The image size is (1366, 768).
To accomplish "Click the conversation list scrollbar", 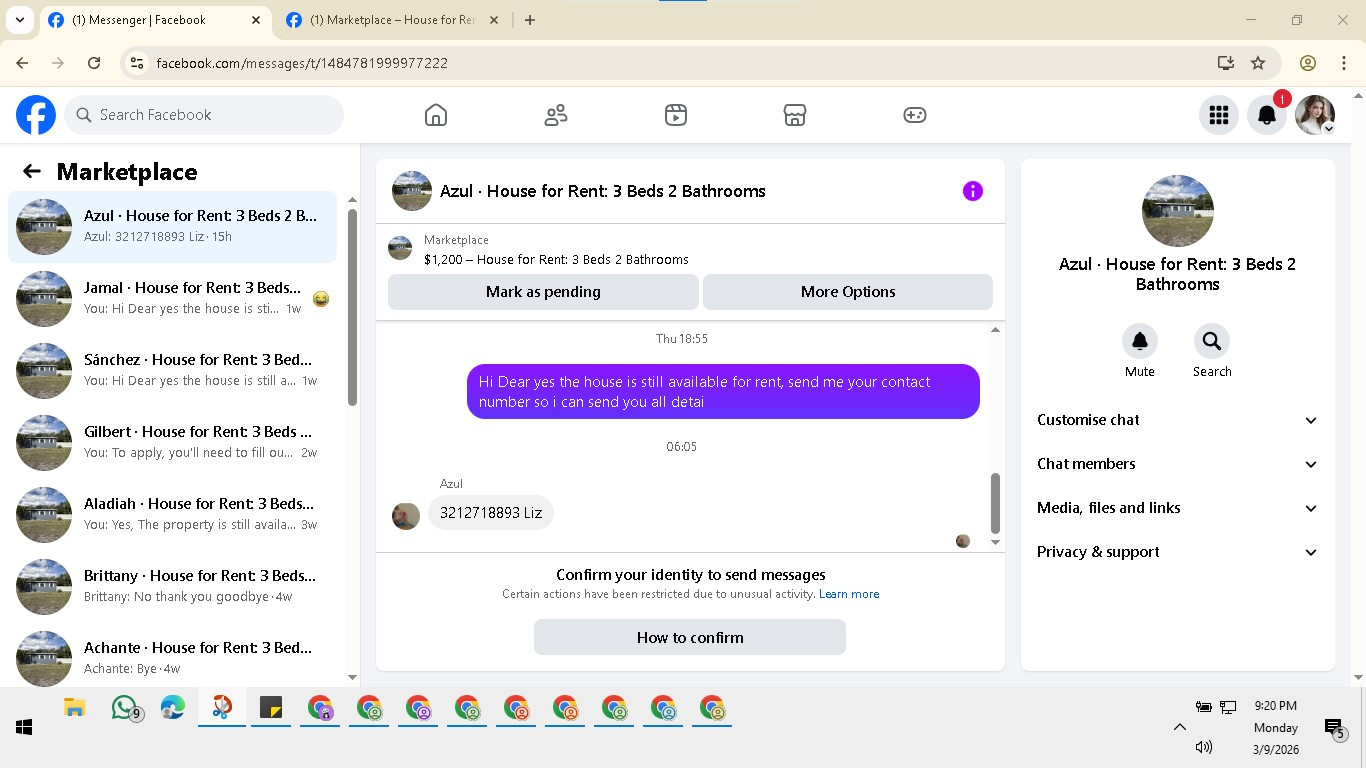I will click(352, 307).
